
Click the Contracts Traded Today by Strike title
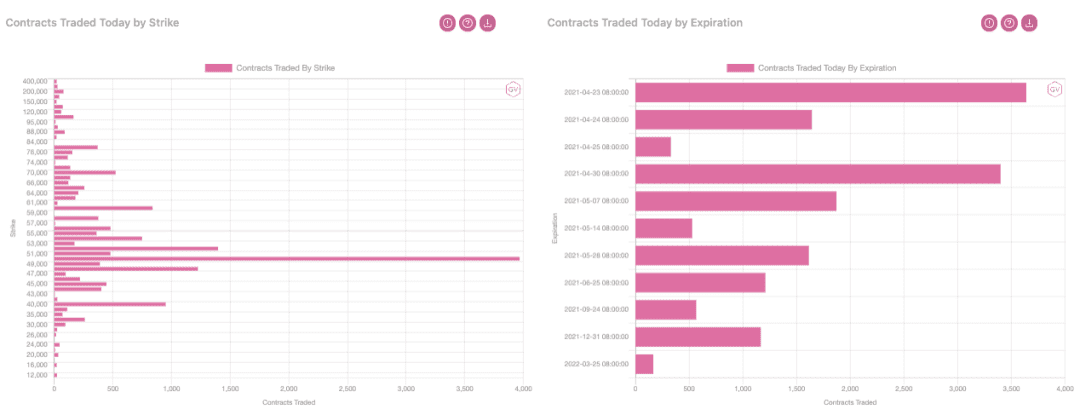[x=92, y=23]
